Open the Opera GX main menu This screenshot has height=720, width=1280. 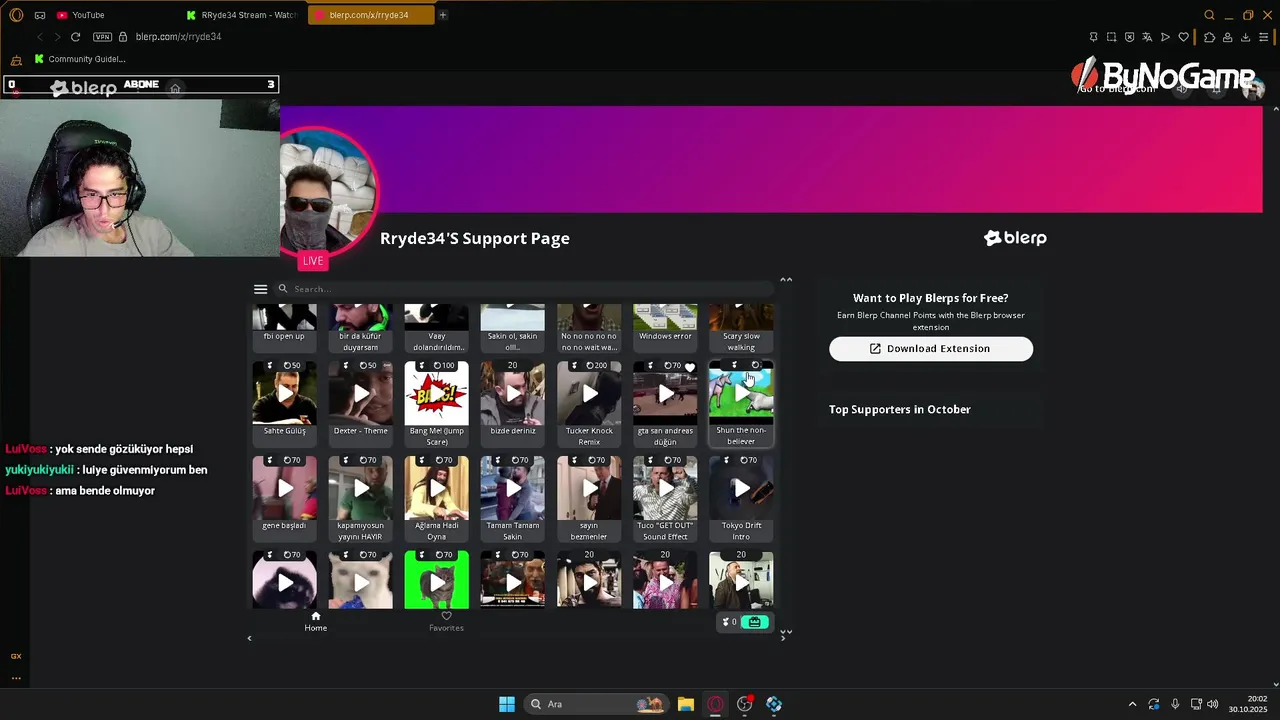click(x=16, y=15)
